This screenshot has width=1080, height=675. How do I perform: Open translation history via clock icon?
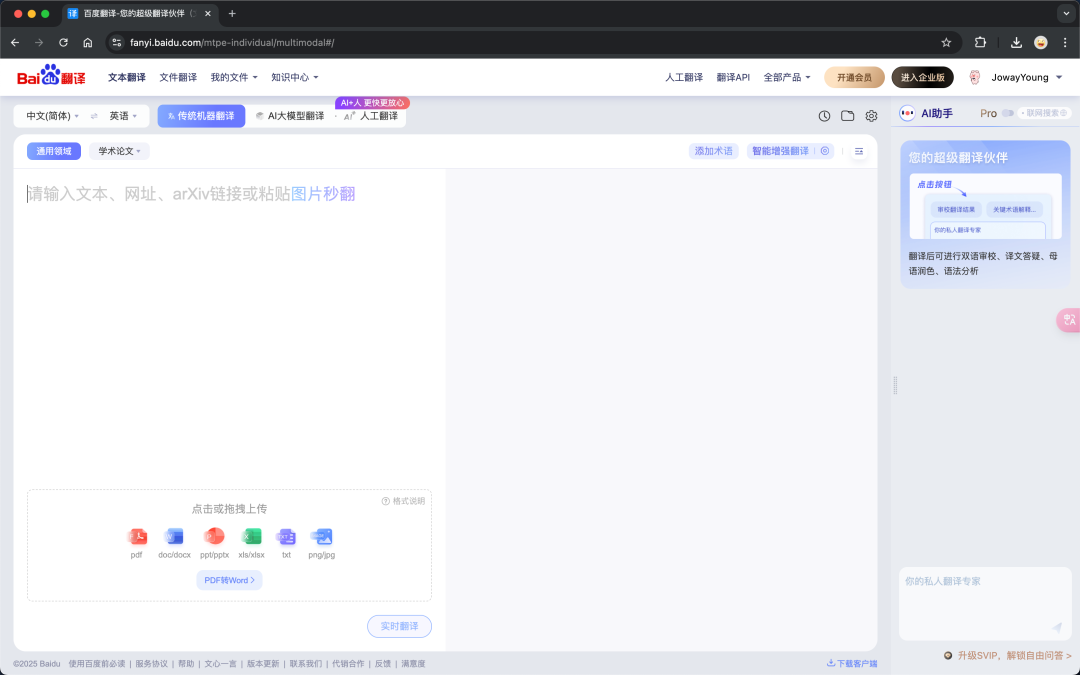click(x=823, y=115)
